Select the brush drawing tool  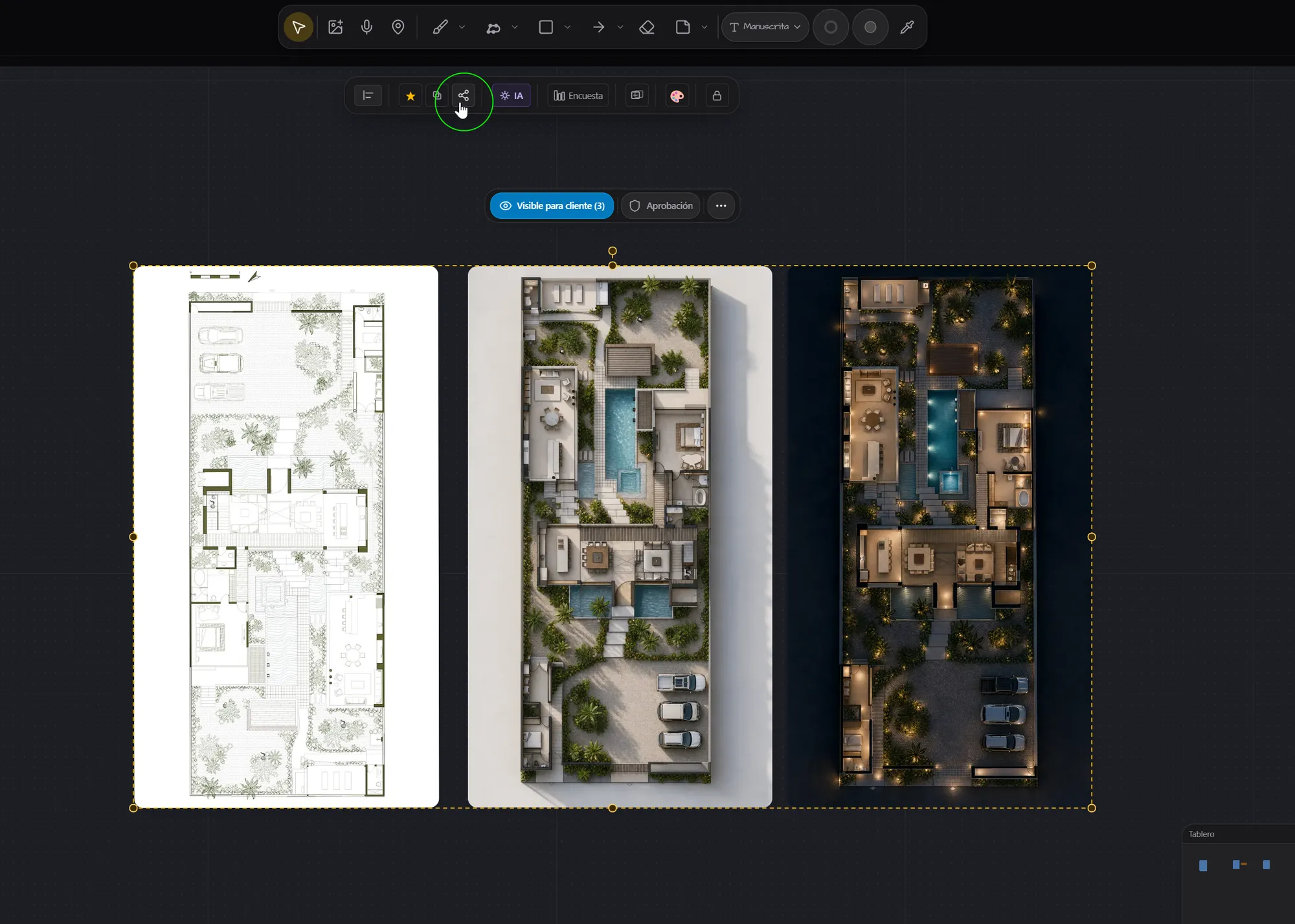[x=440, y=27]
